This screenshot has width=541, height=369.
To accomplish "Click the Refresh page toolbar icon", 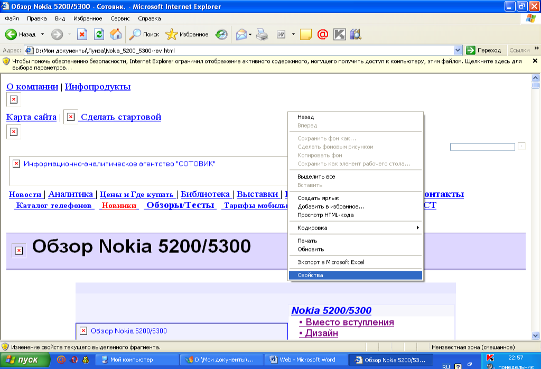I will (x=99, y=34).
